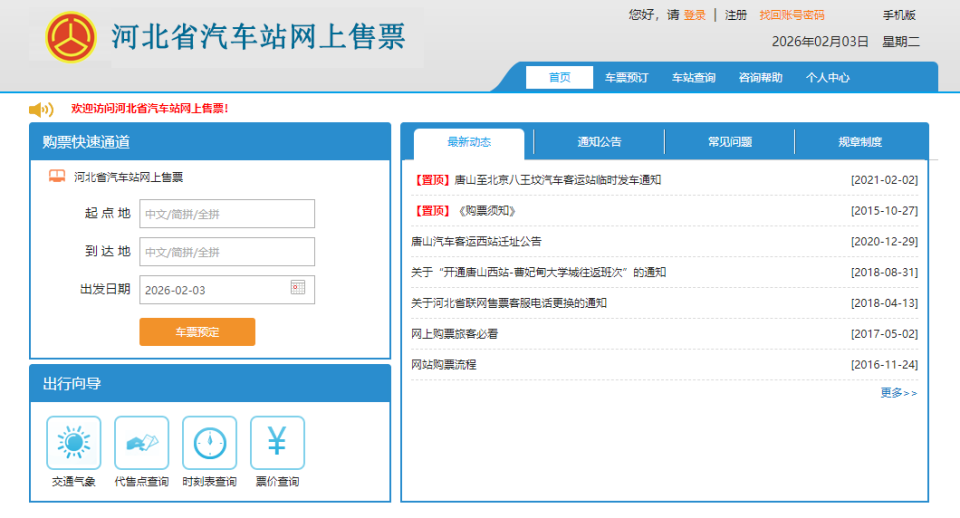Click 更多>> link under news list
This screenshot has height=518, width=960.
[899, 393]
